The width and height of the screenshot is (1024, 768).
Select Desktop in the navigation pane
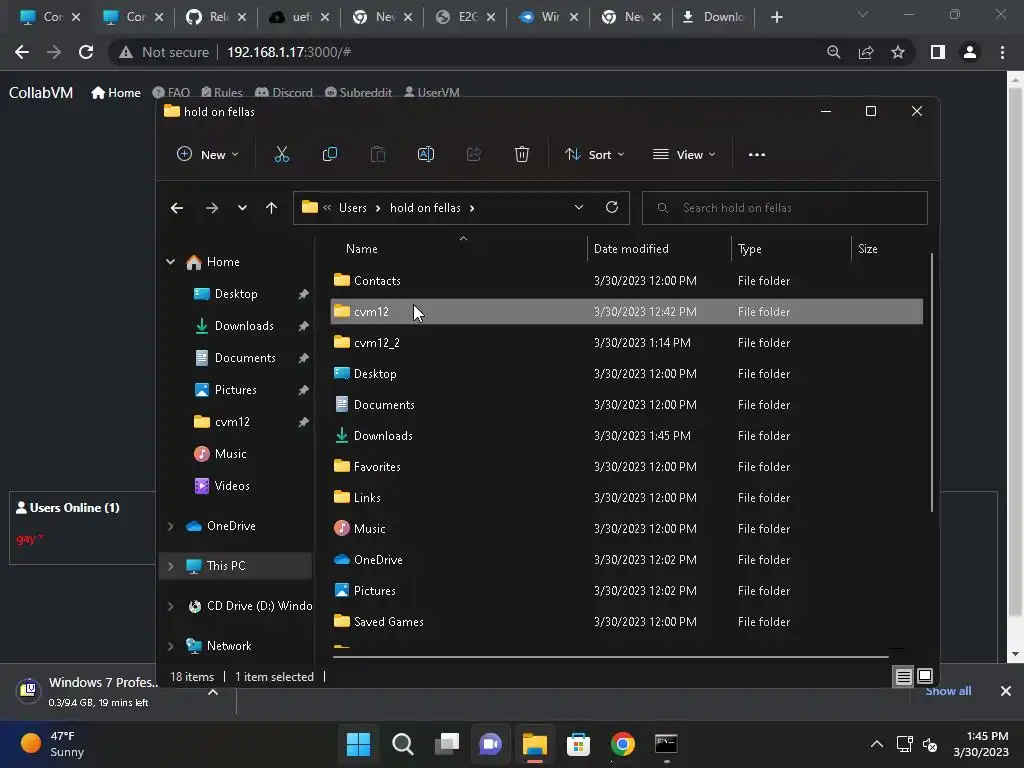[235, 294]
